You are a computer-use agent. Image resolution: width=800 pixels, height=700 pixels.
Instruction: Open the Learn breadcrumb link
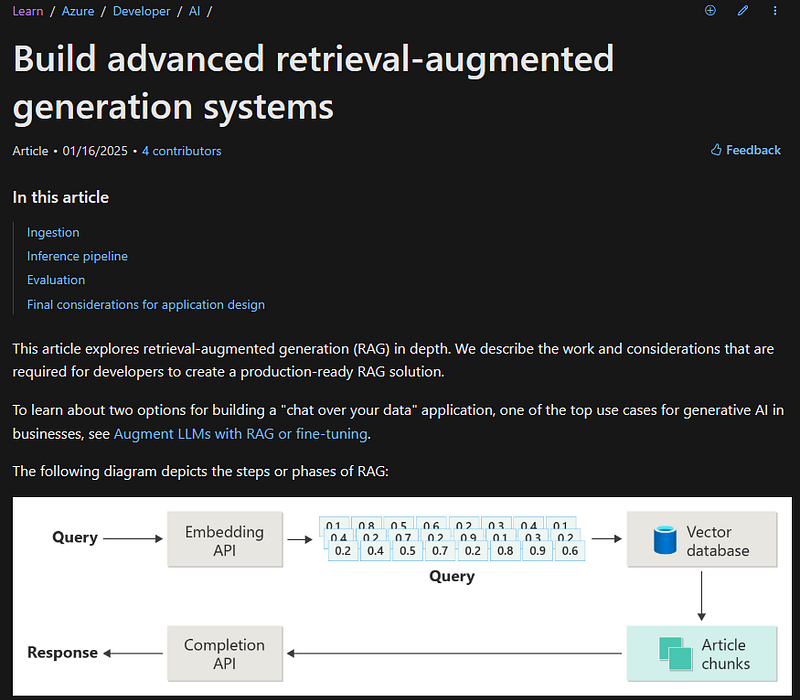pyautogui.click(x=28, y=11)
